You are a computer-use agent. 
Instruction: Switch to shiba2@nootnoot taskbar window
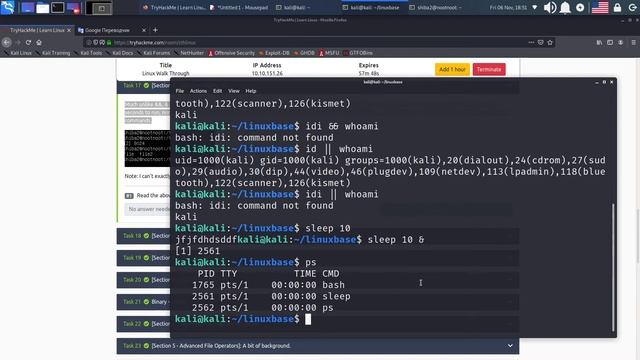436,7
